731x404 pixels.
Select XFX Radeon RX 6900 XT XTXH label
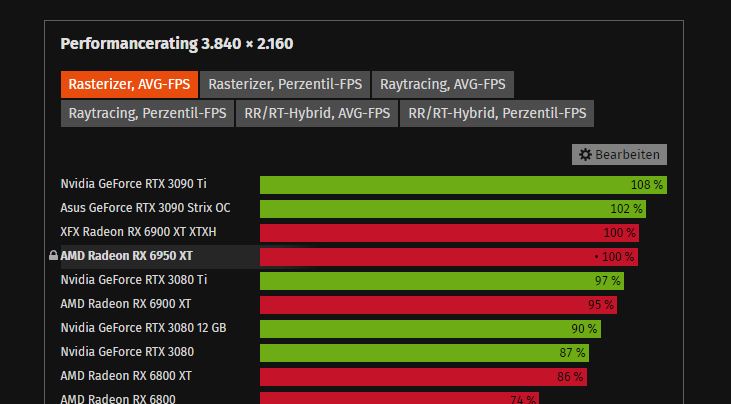tap(138, 232)
